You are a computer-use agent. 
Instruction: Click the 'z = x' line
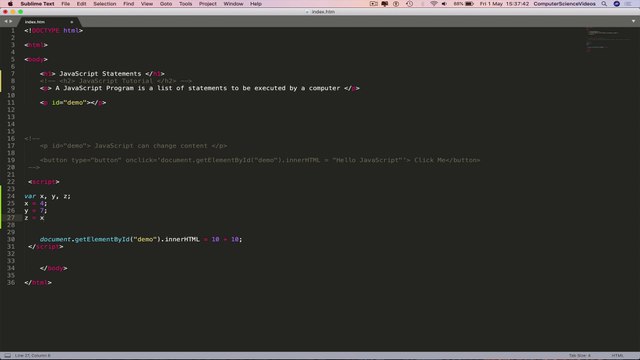(34, 218)
